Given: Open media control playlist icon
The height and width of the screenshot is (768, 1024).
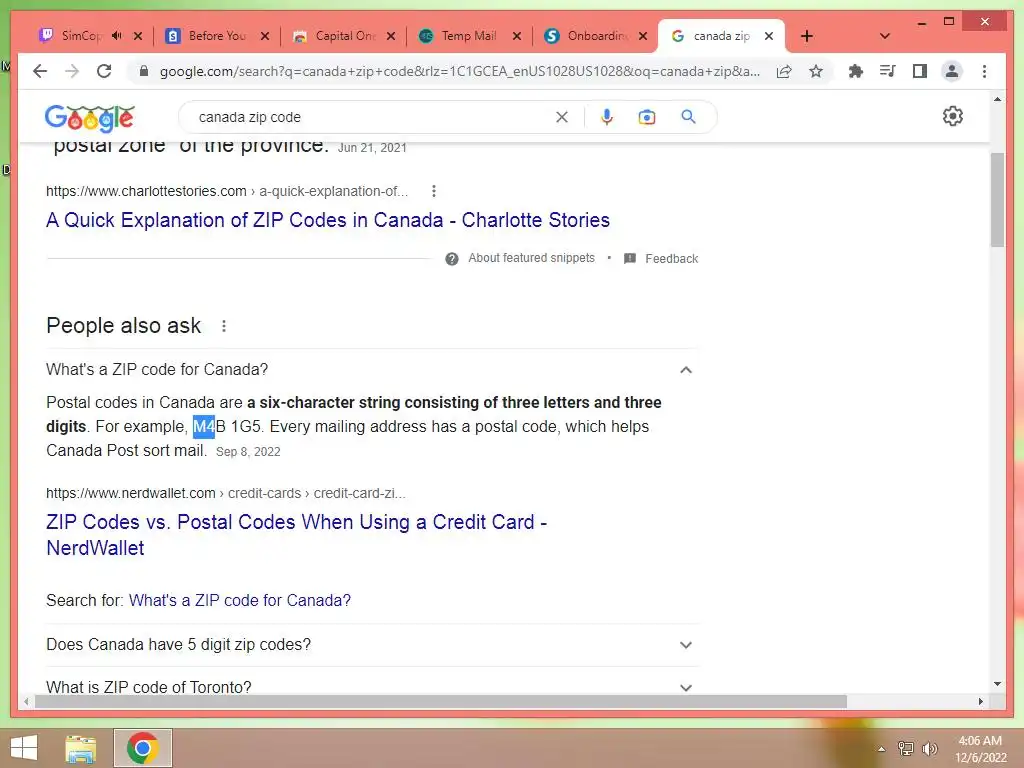Looking at the screenshot, I should point(888,71).
